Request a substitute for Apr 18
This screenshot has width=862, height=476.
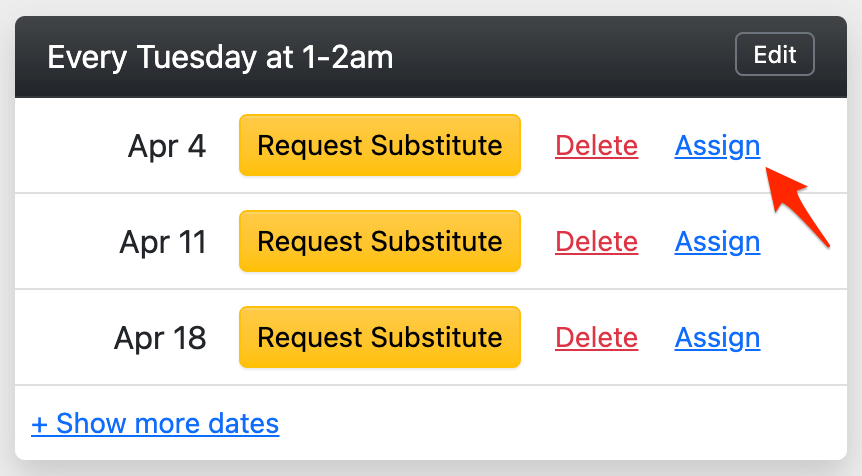click(379, 338)
